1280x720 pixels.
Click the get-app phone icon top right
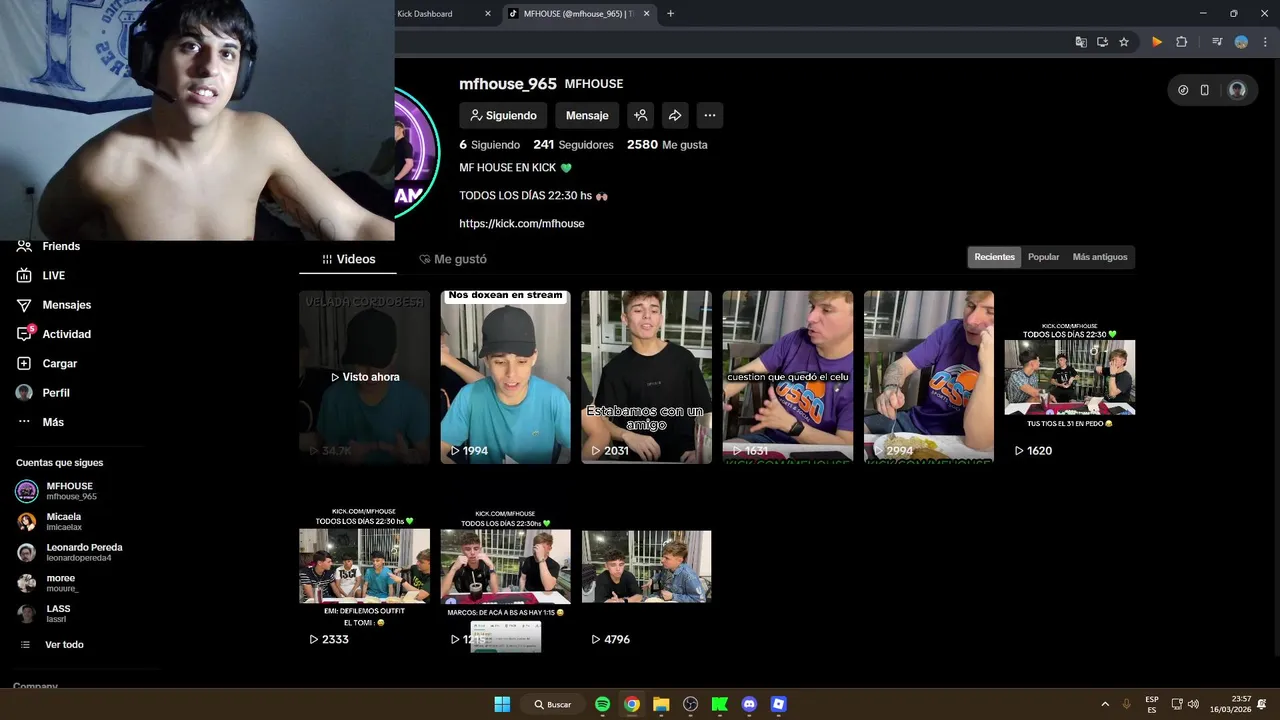click(x=1205, y=90)
